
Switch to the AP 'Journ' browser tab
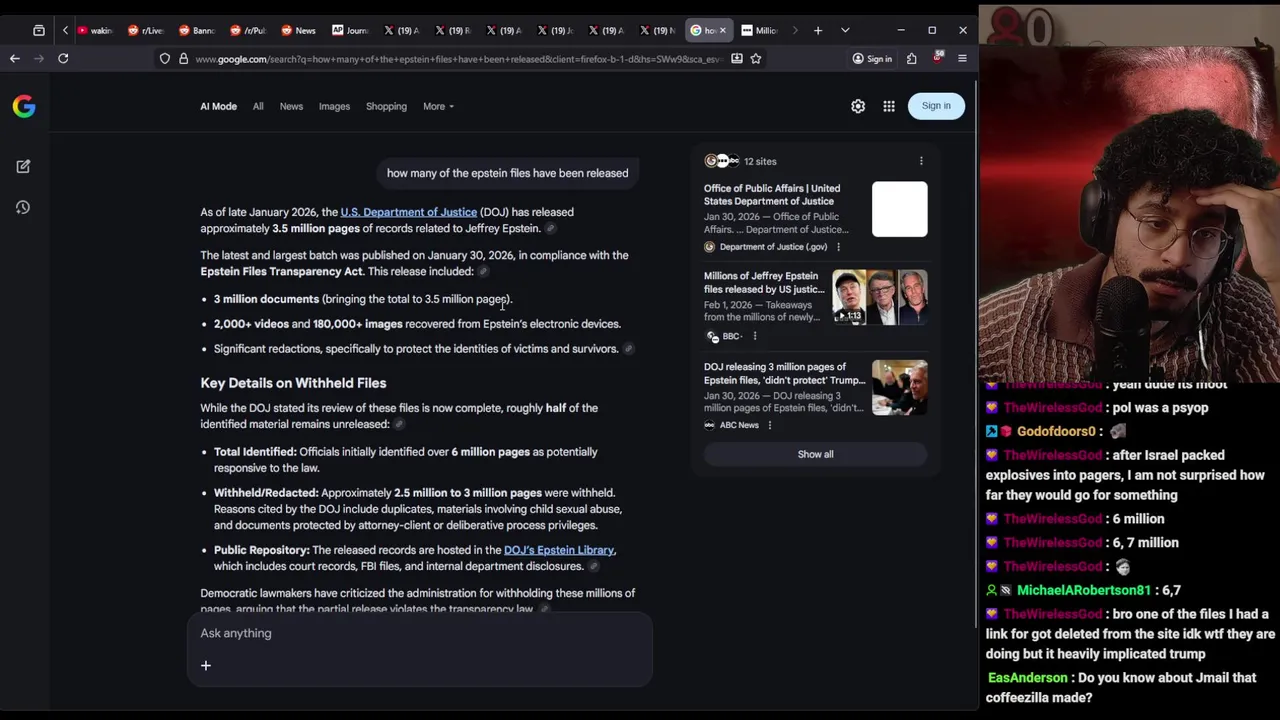coord(350,31)
